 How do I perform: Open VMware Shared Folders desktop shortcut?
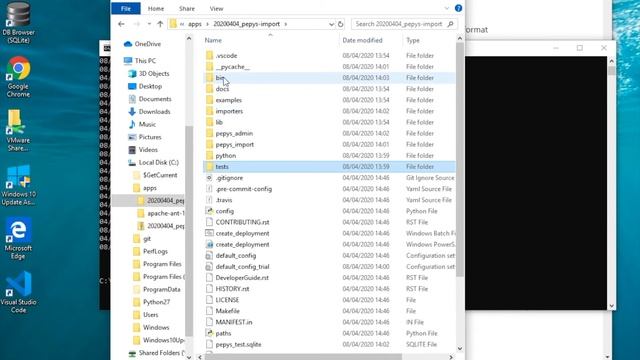click(x=18, y=131)
